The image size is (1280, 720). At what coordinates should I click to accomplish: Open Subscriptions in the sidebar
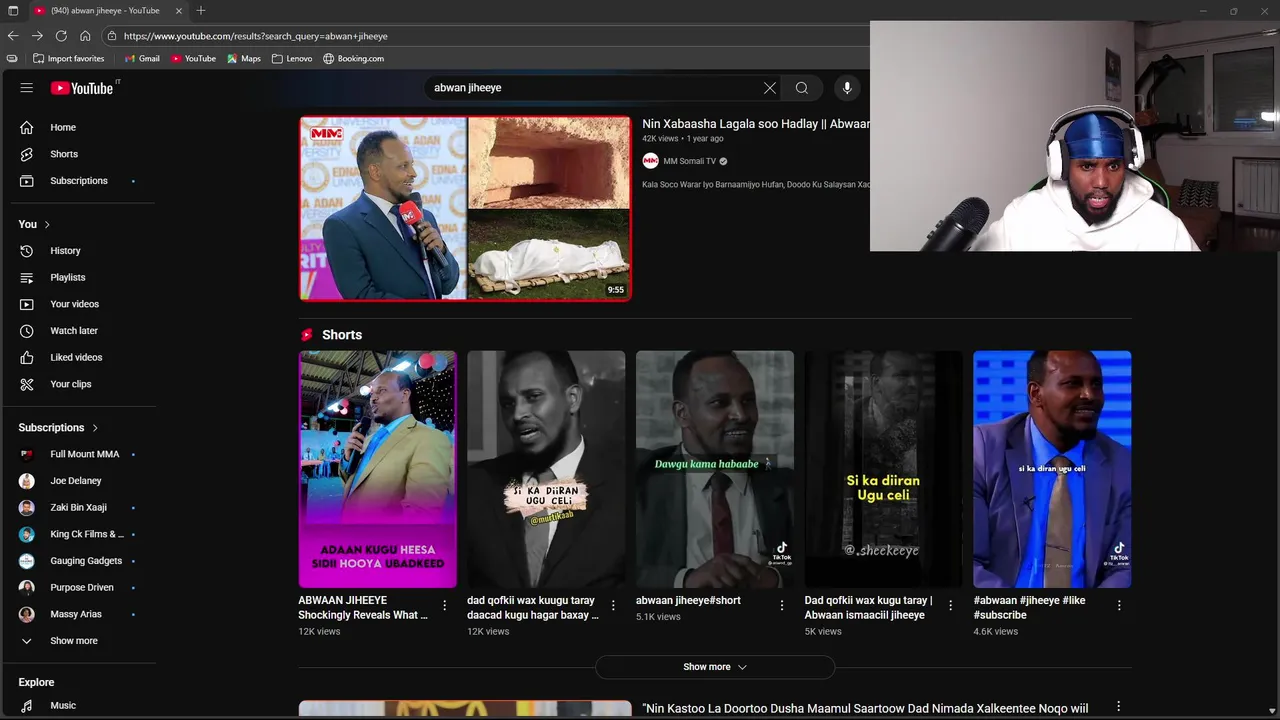78,181
